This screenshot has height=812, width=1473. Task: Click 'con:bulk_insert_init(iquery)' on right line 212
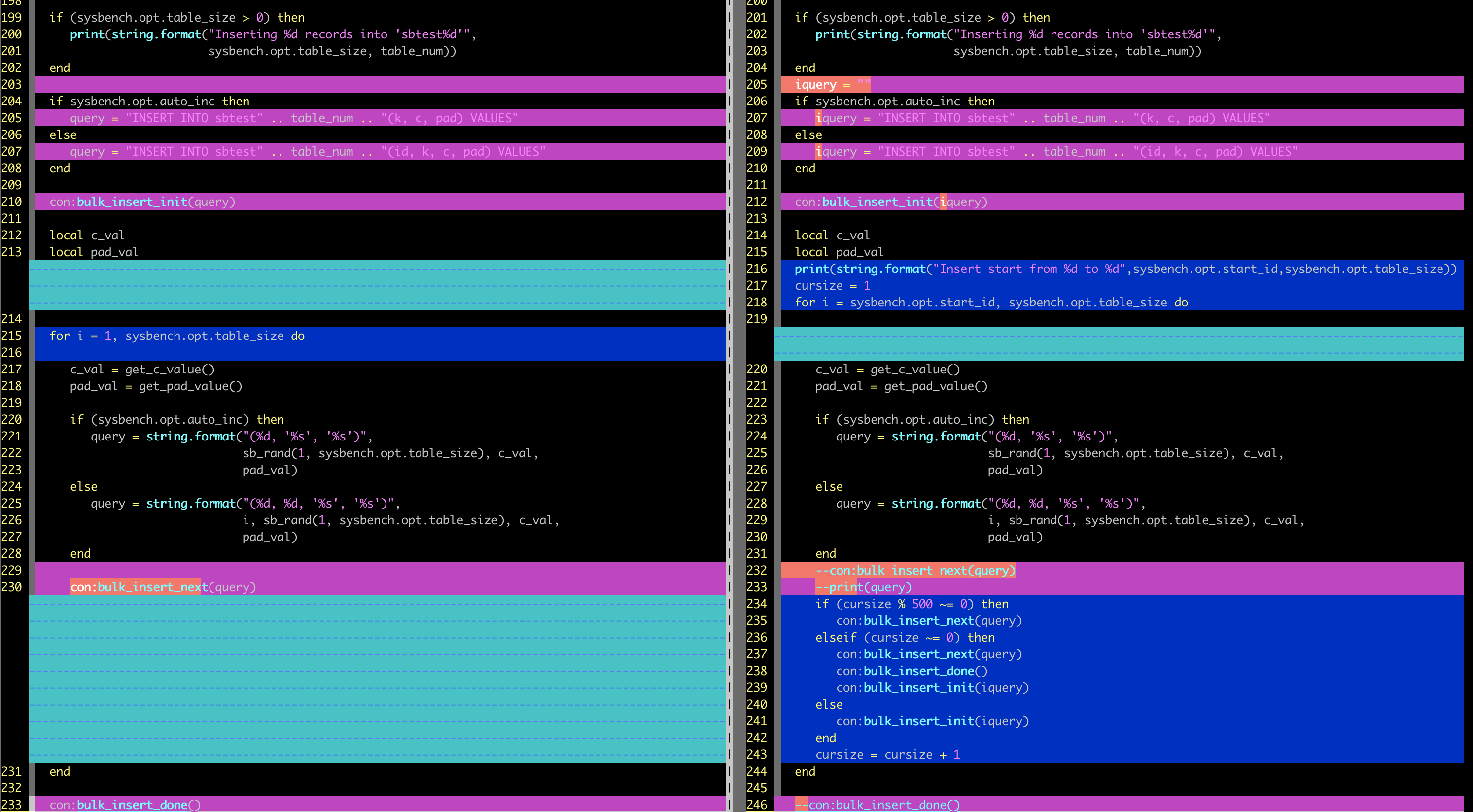coord(891,202)
